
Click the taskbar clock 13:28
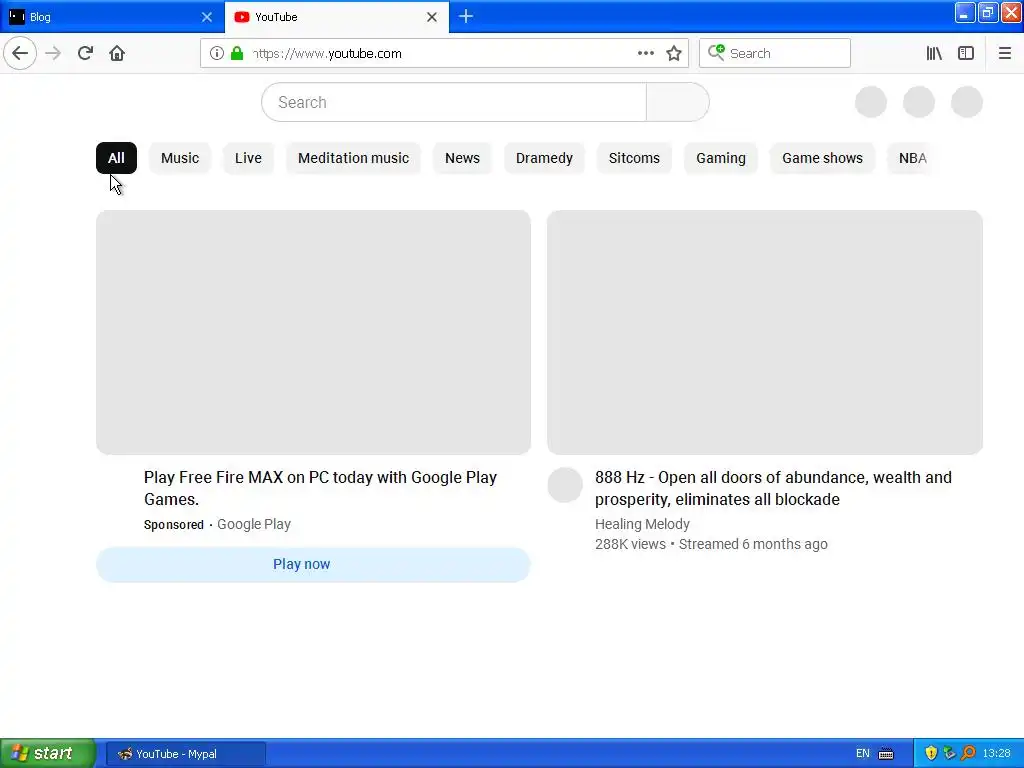pos(996,754)
